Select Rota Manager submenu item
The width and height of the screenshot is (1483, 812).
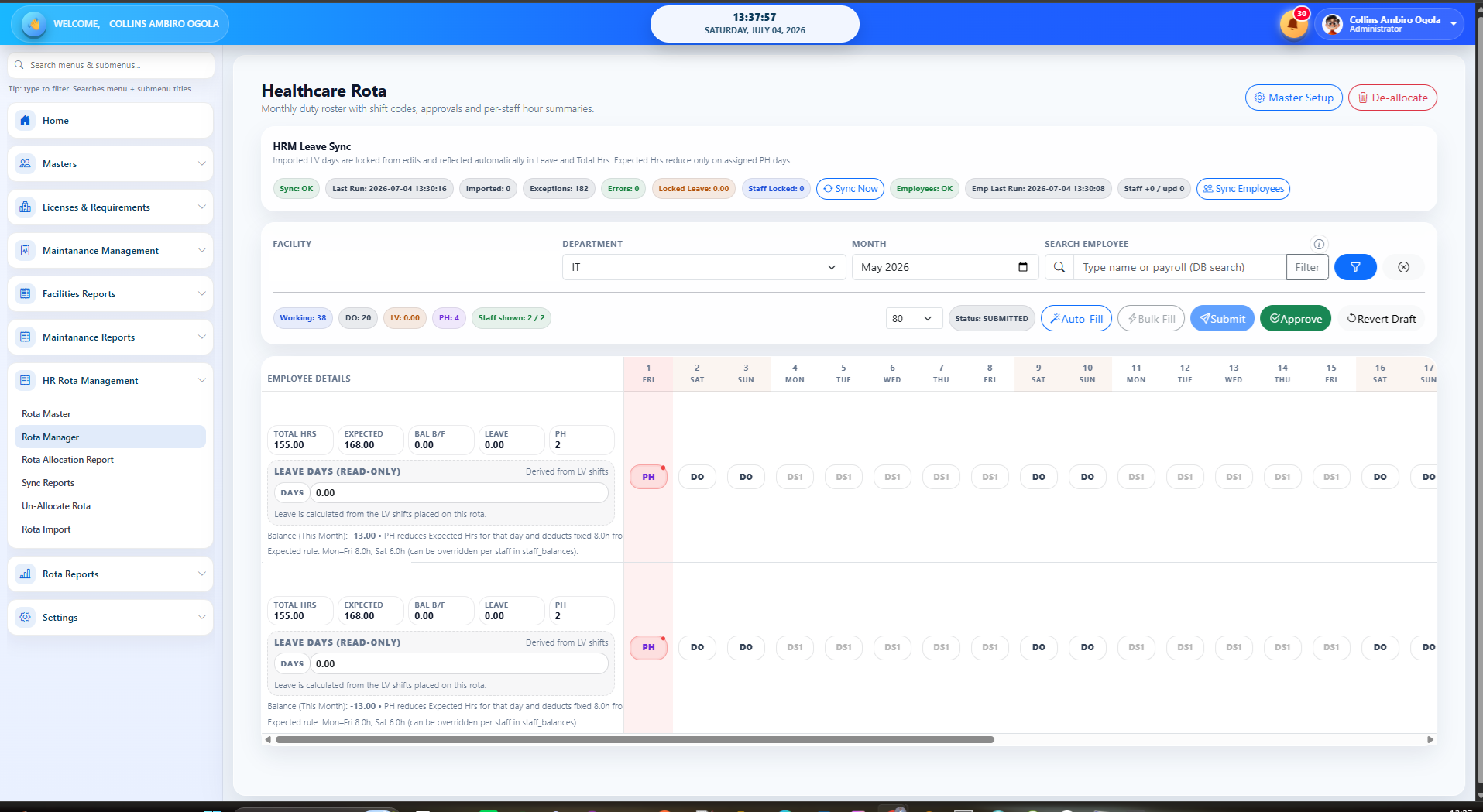[x=110, y=437]
